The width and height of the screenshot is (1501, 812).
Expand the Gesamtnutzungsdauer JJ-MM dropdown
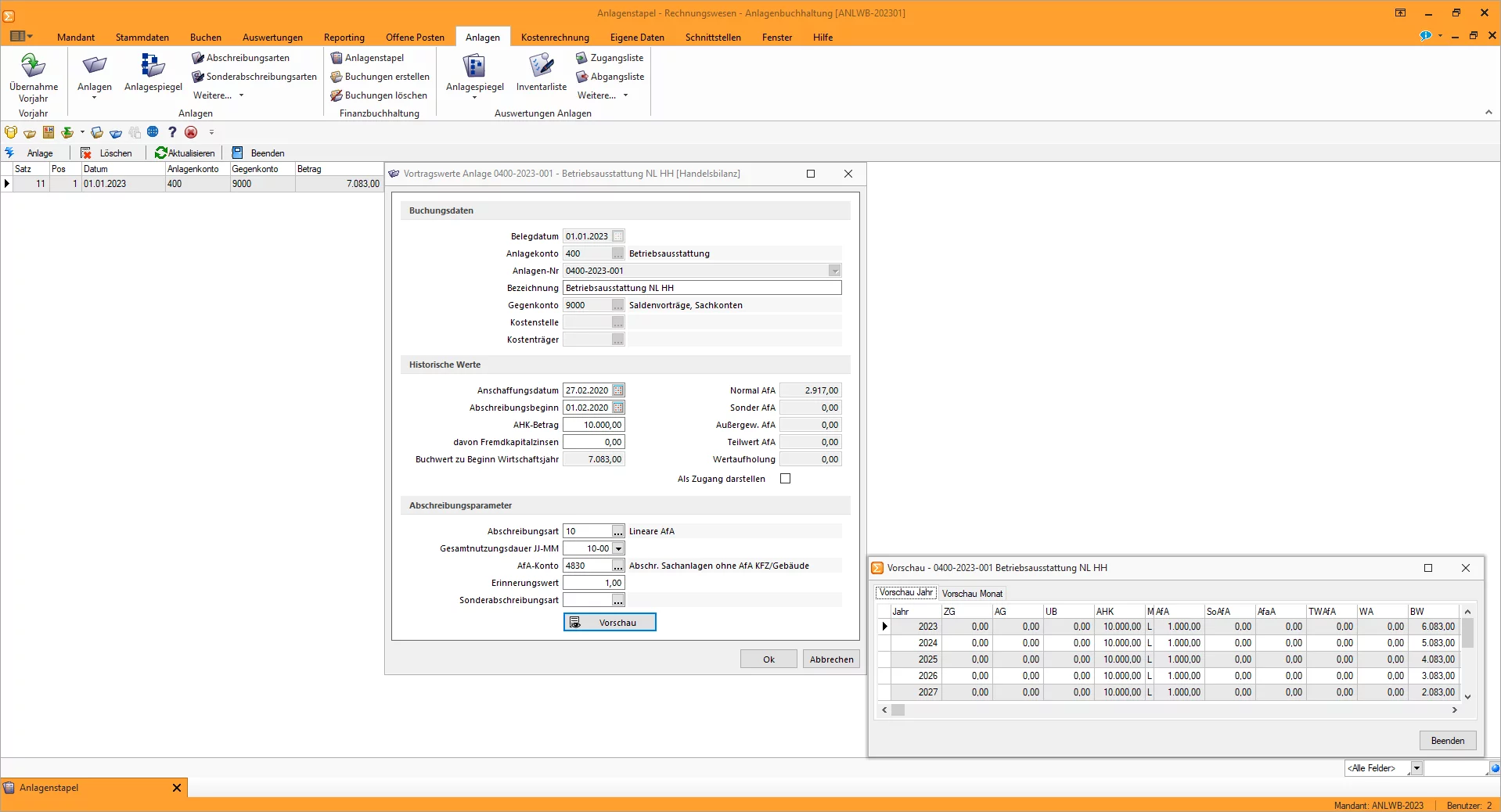pos(618,548)
